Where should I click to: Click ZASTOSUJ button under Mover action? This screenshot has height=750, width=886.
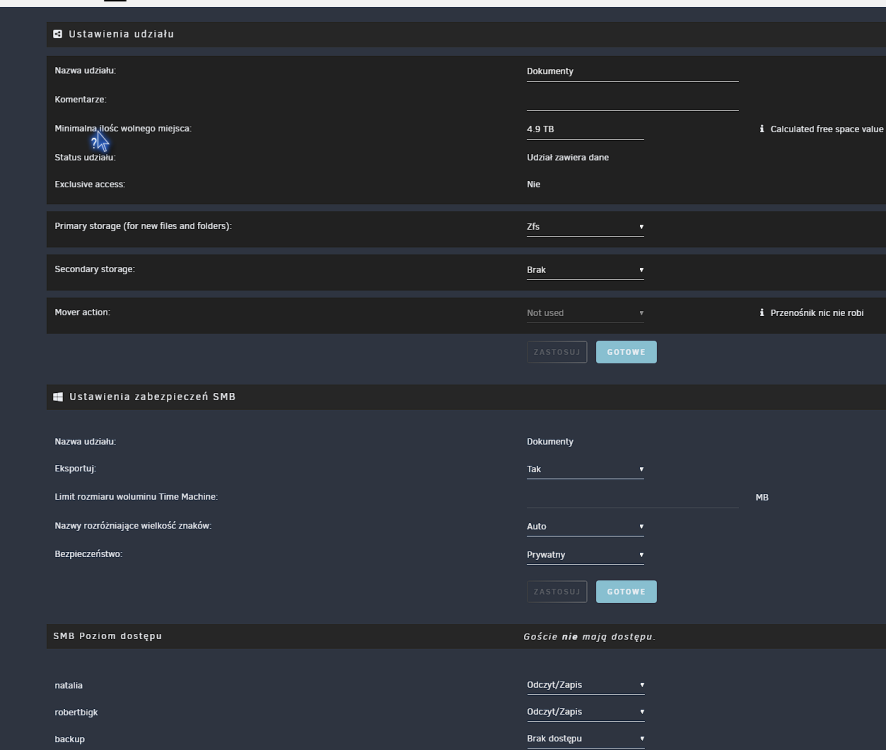[557, 352]
